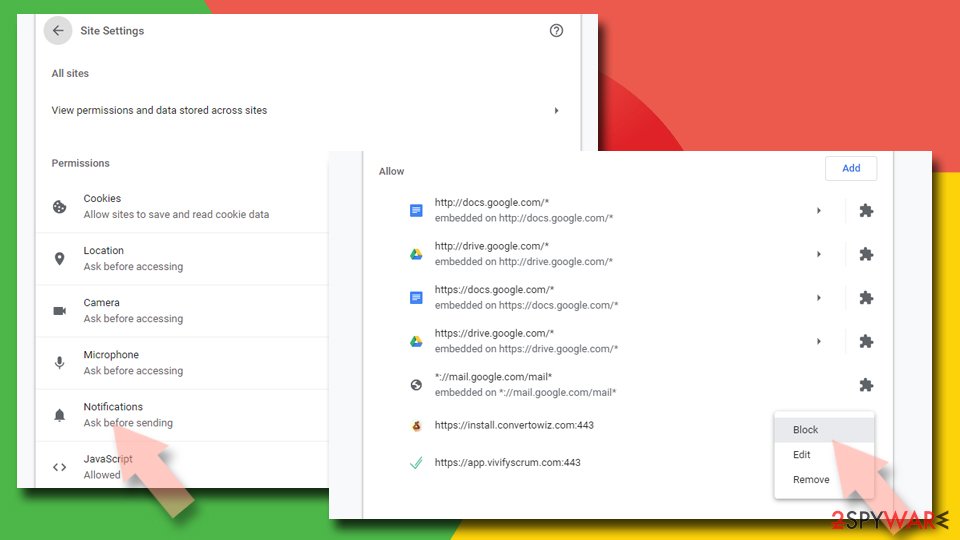Image resolution: width=960 pixels, height=540 pixels.
Task: Expand http://drive.google.com entry details arrow
Action: pos(819,254)
